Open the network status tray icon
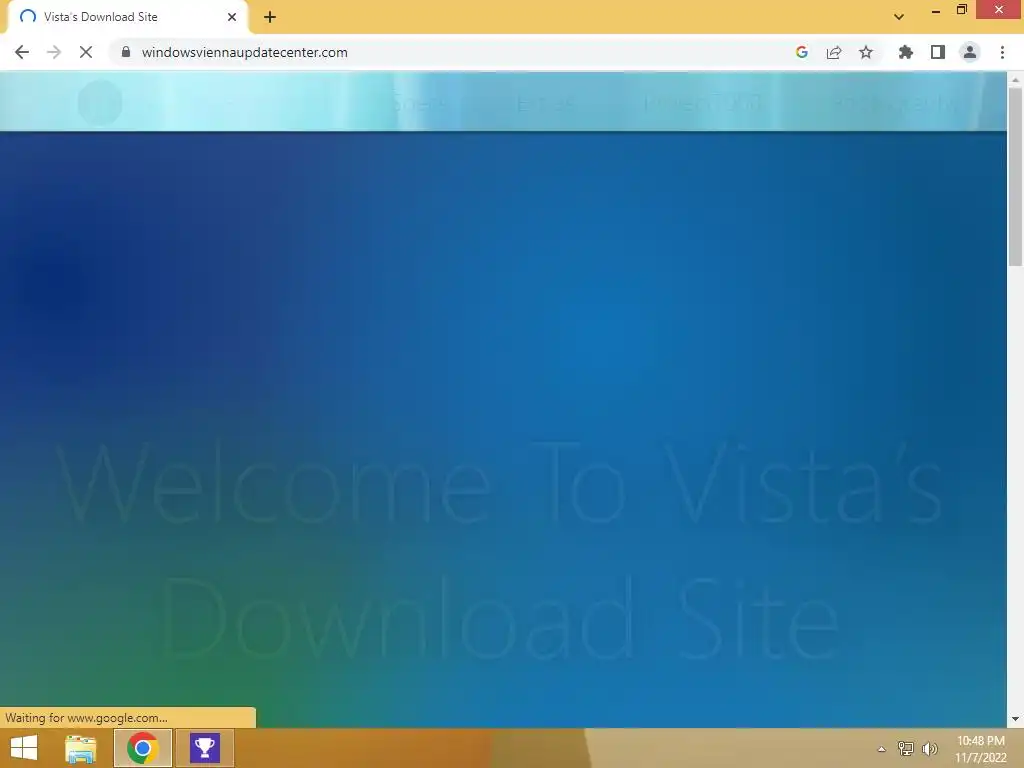The height and width of the screenshot is (768, 1024). (905, 748)
